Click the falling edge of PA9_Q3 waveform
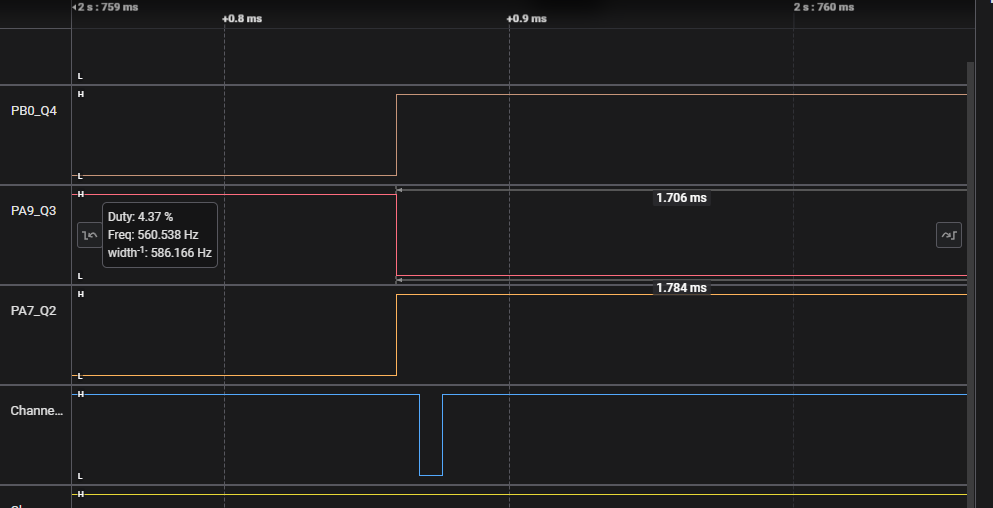993x508 pixels. (397, 235)
